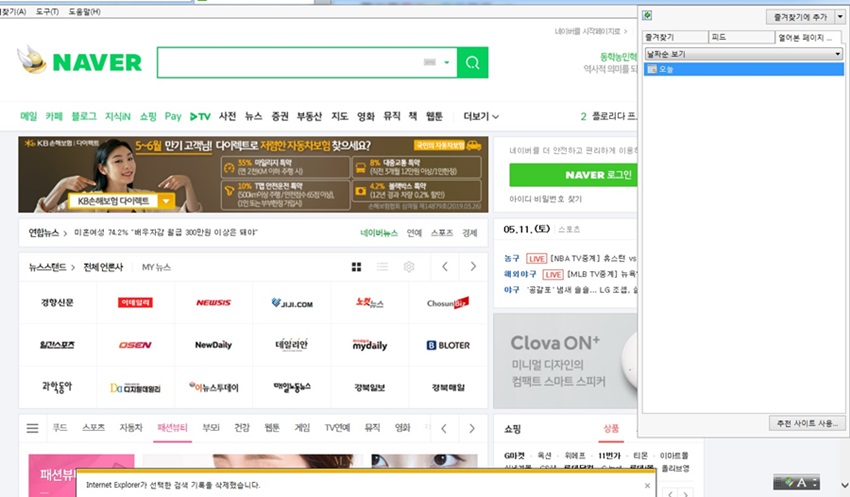Open the ChosunBiz press logo
Screen dimensions: 850x497
click(448, 302)
